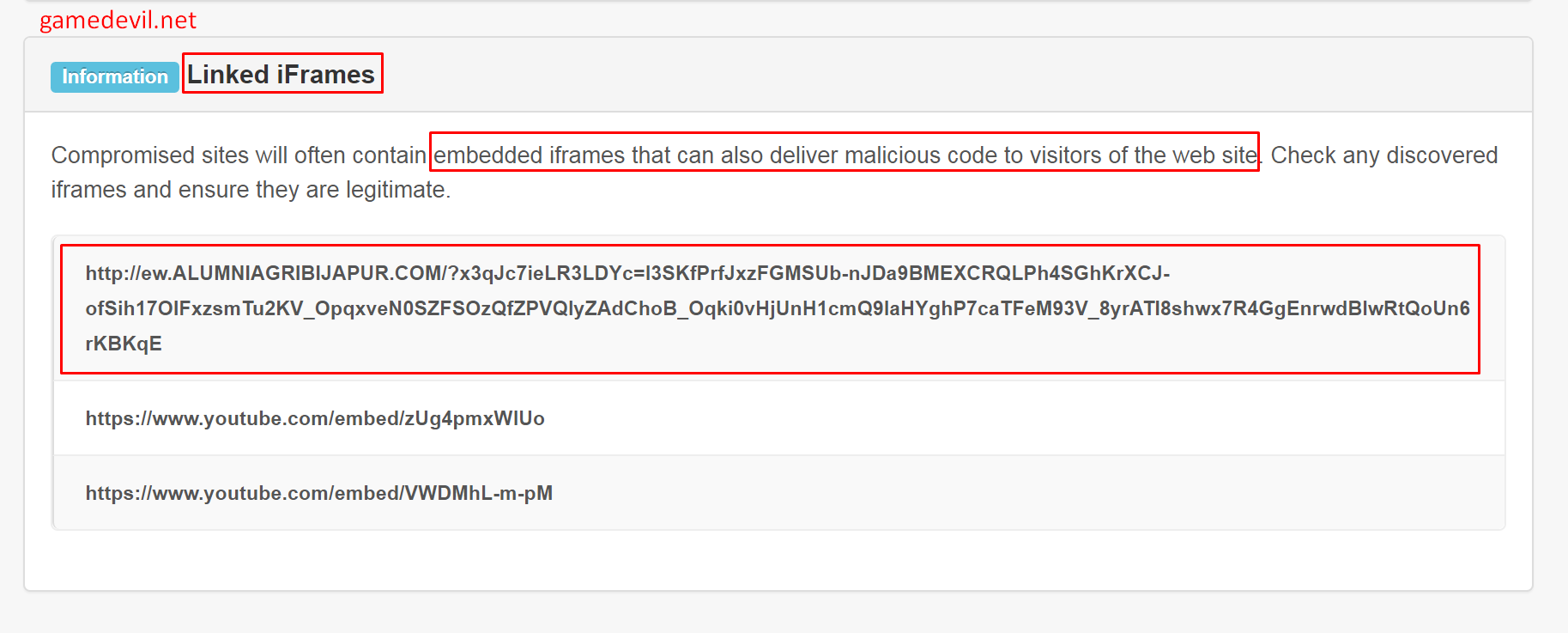Image resolution: width=1568 pixels, height=633 pixels.
Task: Click the 'Check any discovered' sentence
Action: coord(1383,155)
